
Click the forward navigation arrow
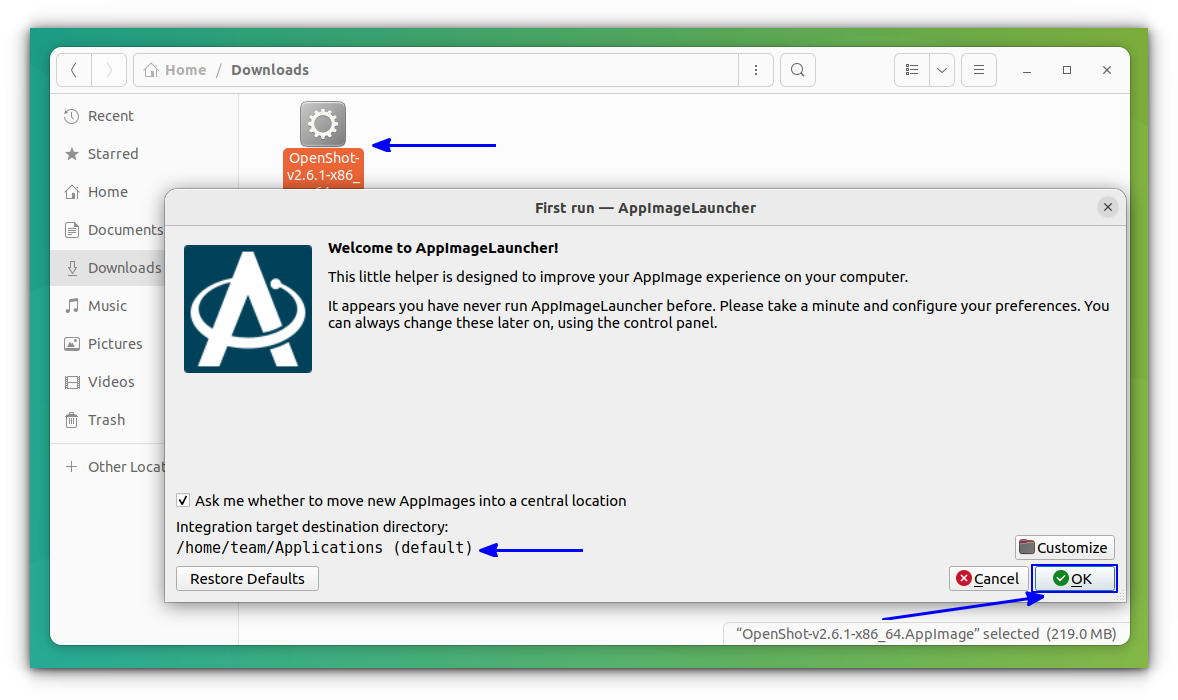pos(109,69)
